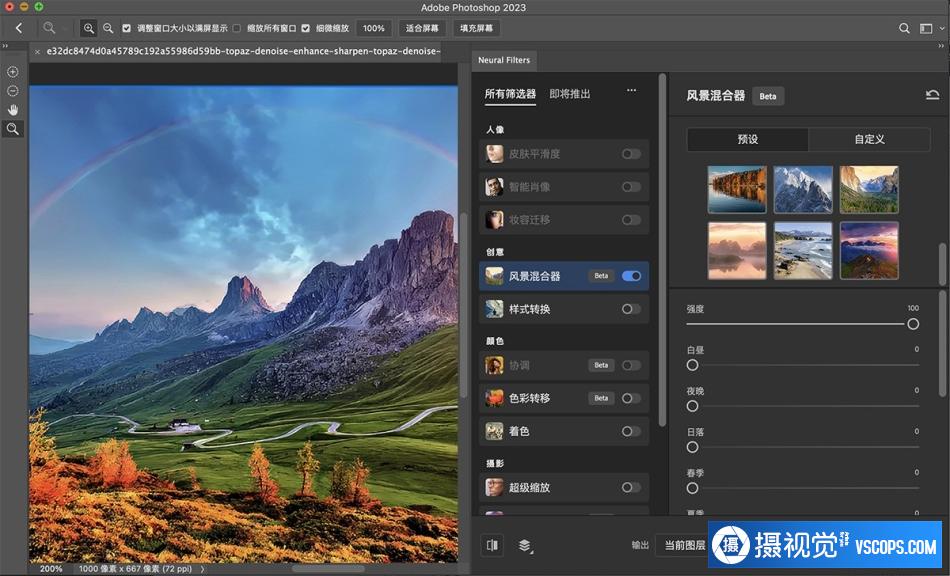
Task: Close the e32dc8474d0a document tab
Action: (38, 52)
